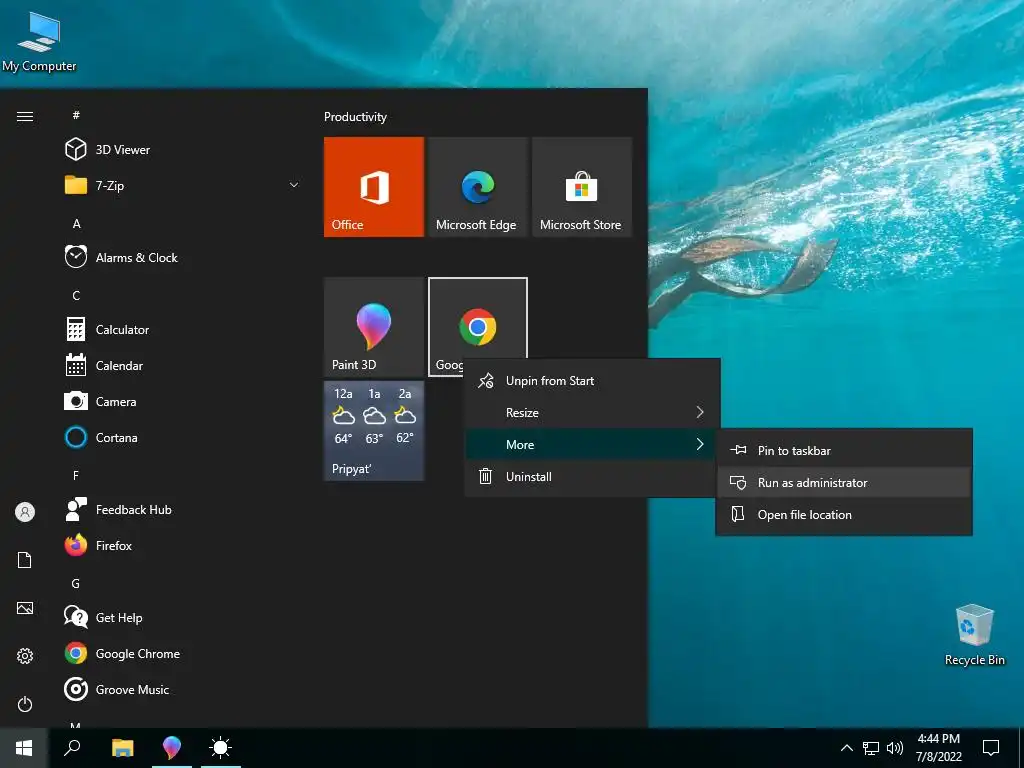Open taskbar Search
The image size is (1024, 768).
coord(72,748)
